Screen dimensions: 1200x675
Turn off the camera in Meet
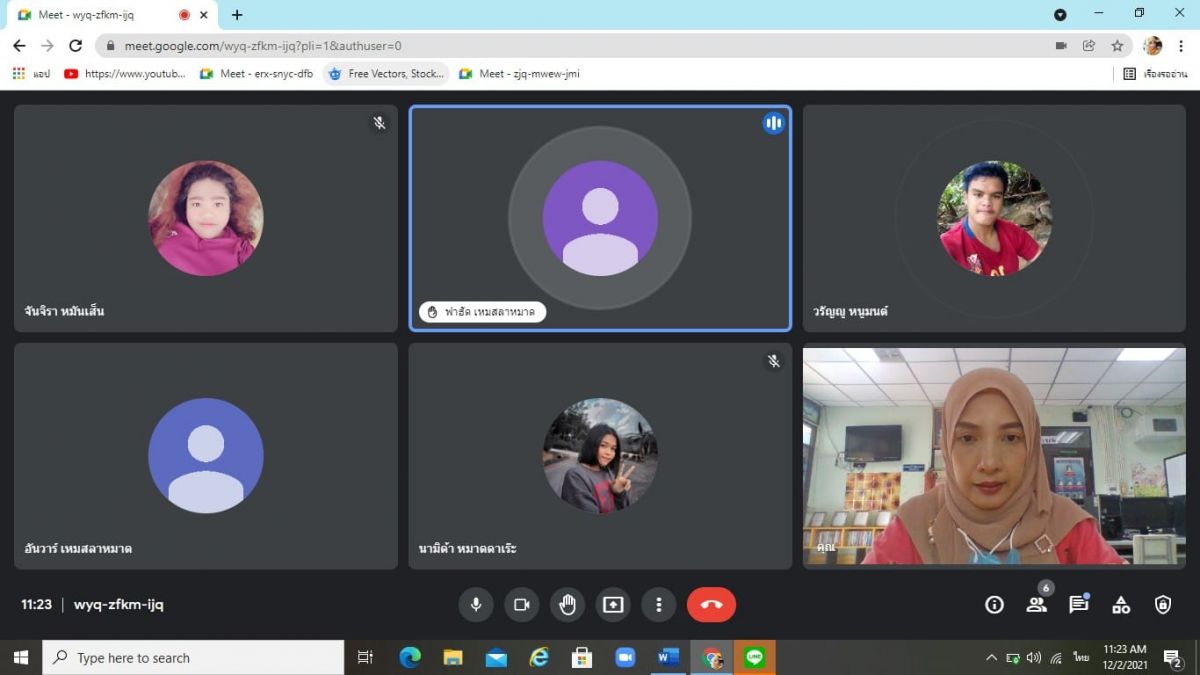[521, 604]
